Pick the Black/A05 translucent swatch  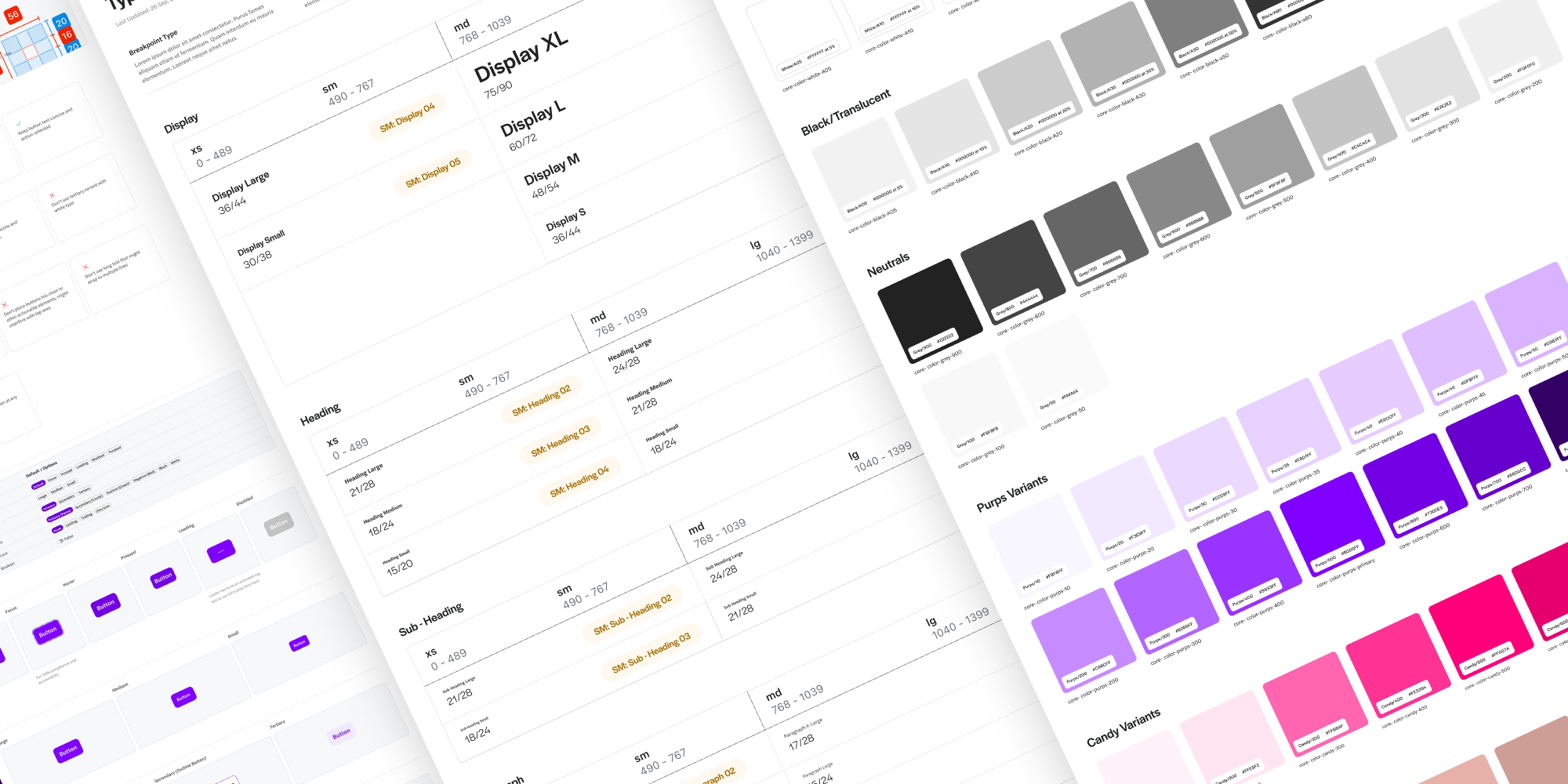[865, 169]
